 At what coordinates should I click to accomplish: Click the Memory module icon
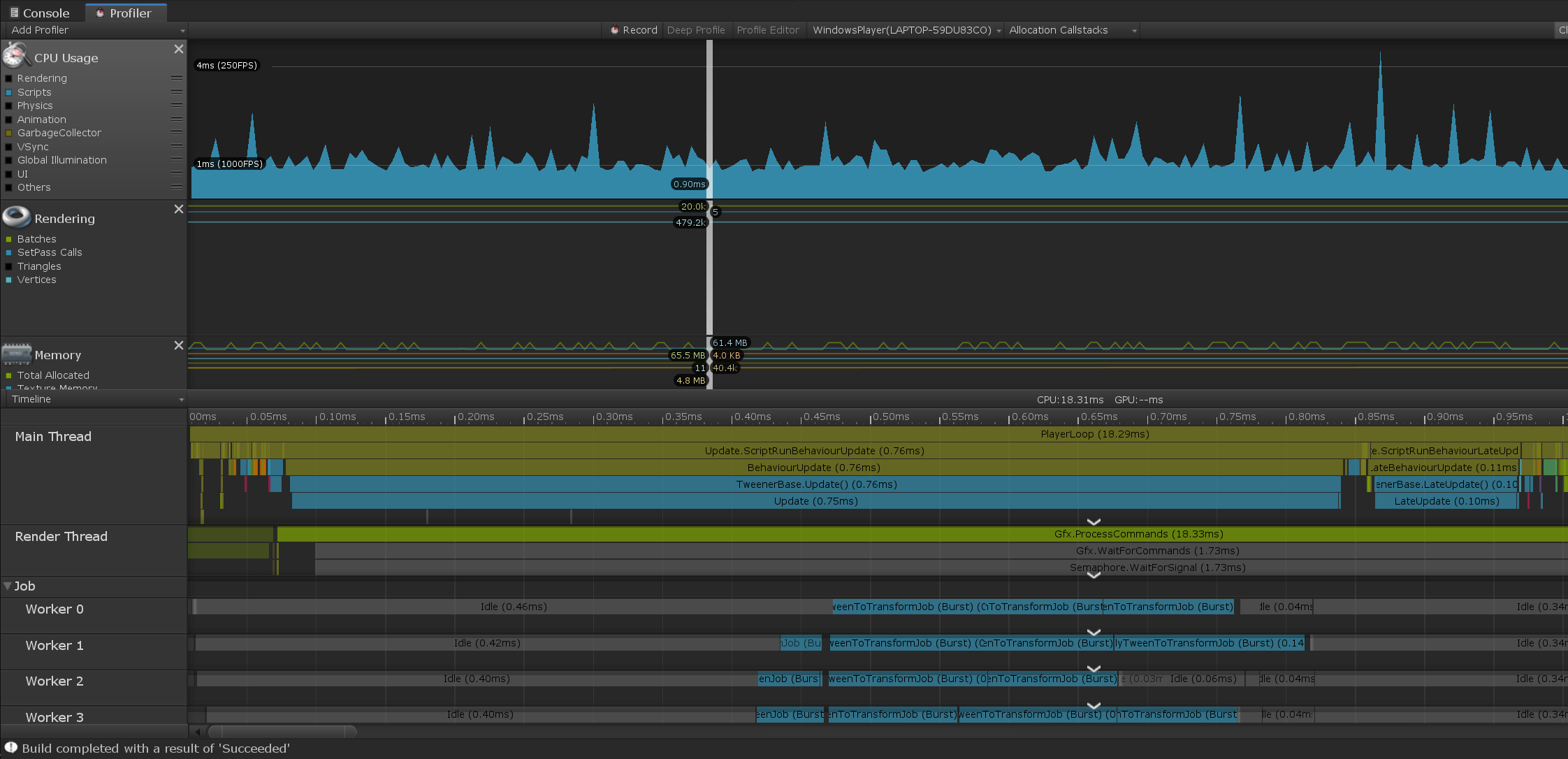coord(16,354)
